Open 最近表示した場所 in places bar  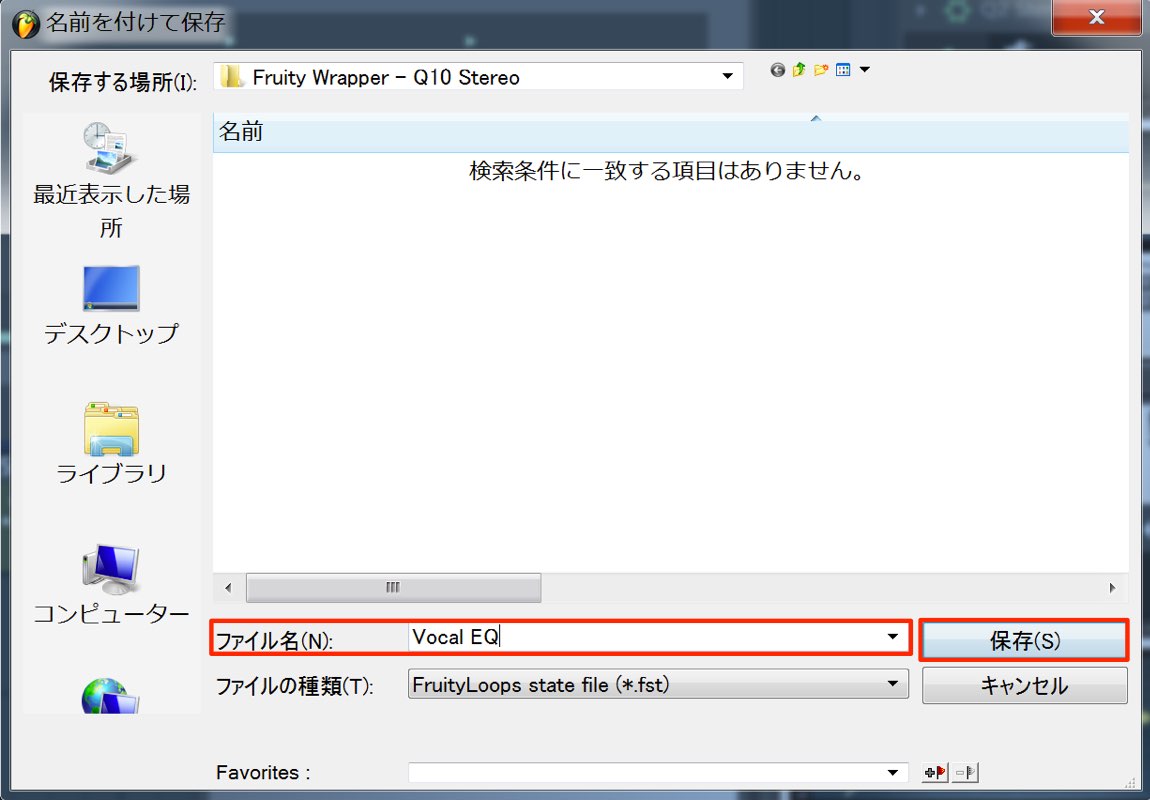(111, 180)
